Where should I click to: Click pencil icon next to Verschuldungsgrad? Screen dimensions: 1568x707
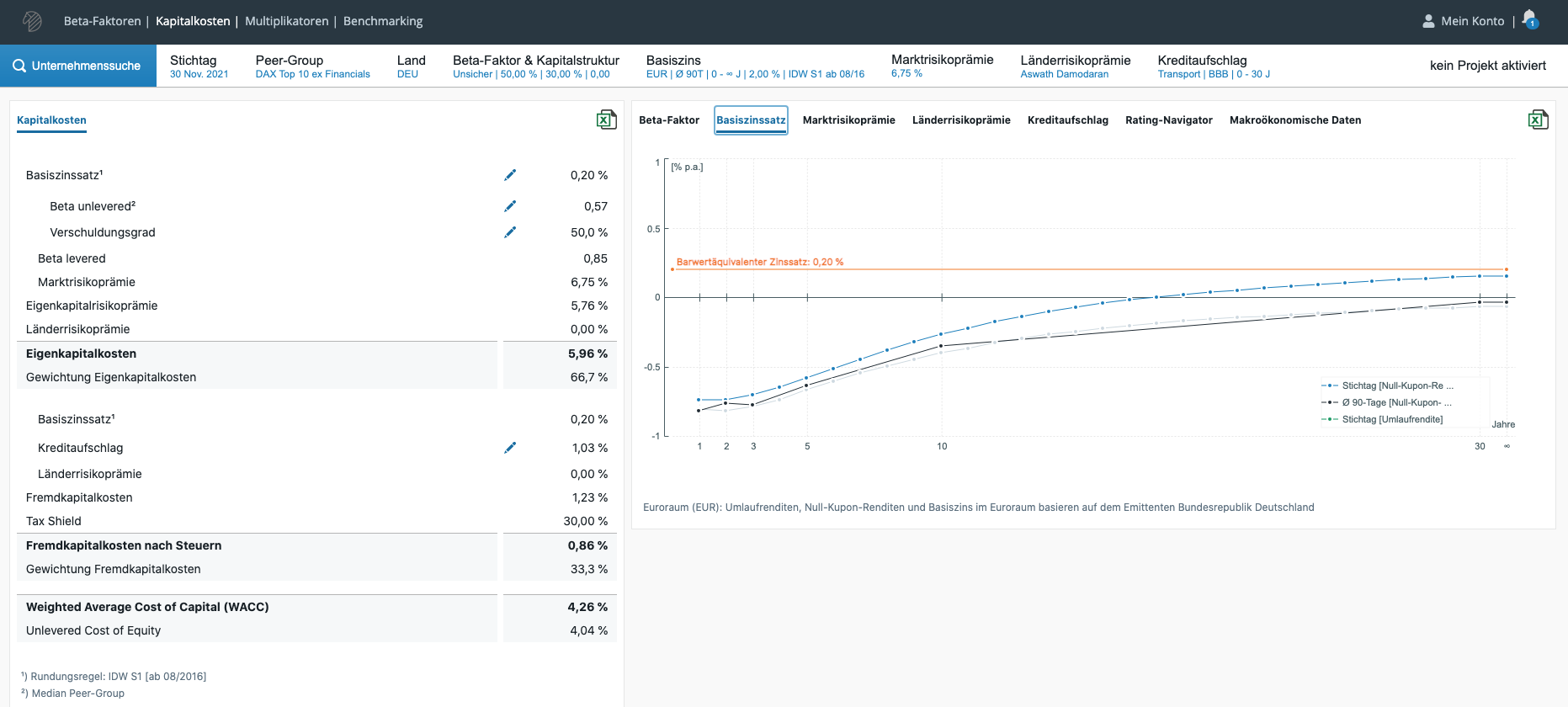tap(510, 232)
